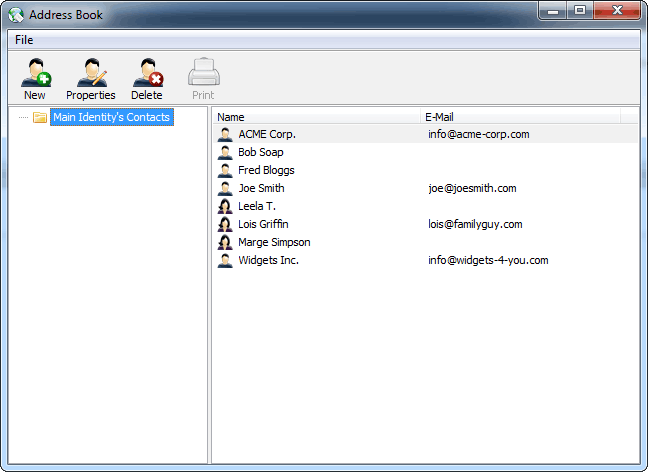
Task: Click the person icon next to Fred Bloggs
Action: (225, 170)
